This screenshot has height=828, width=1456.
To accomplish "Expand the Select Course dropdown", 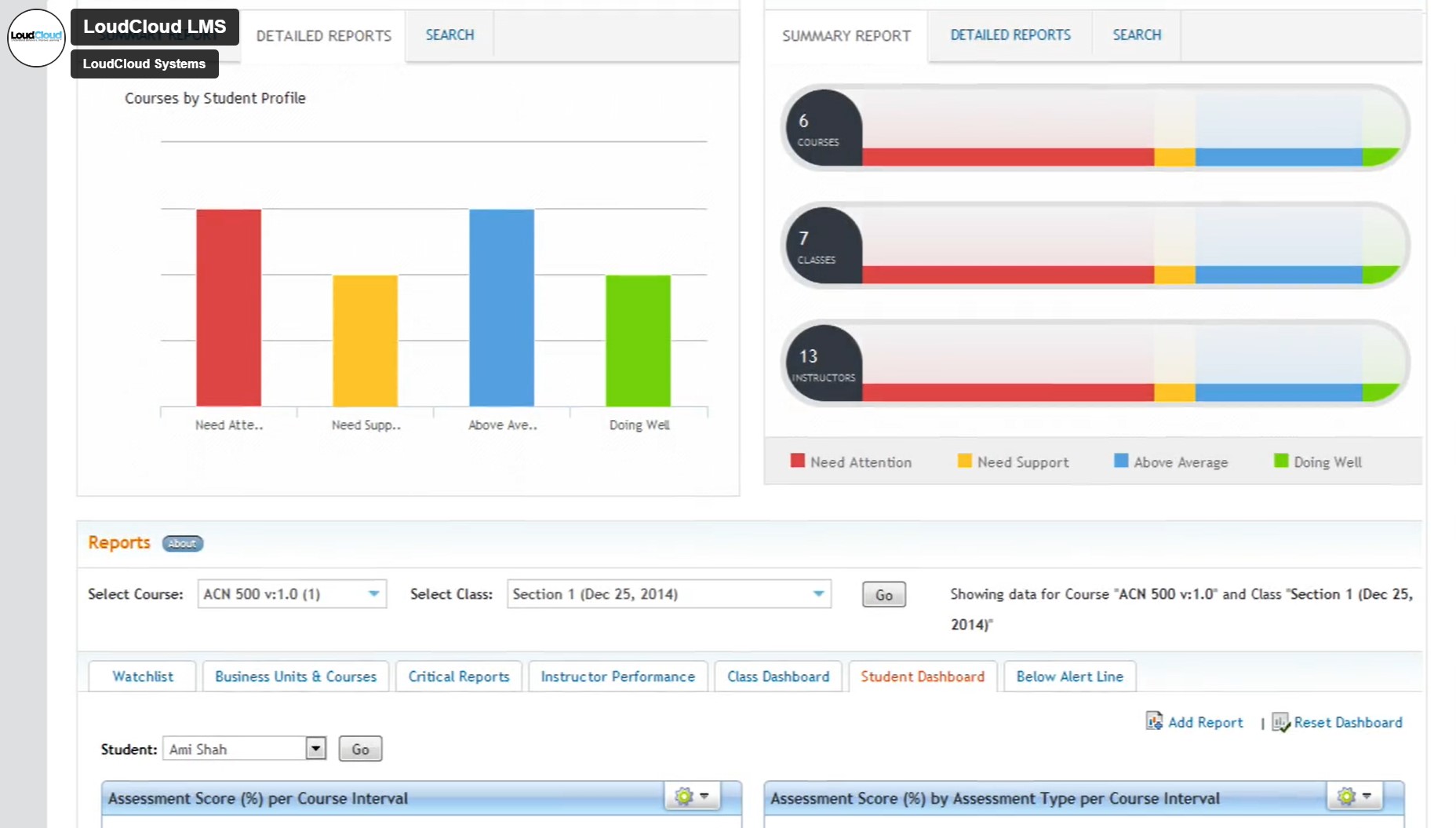I will [373, 594].
